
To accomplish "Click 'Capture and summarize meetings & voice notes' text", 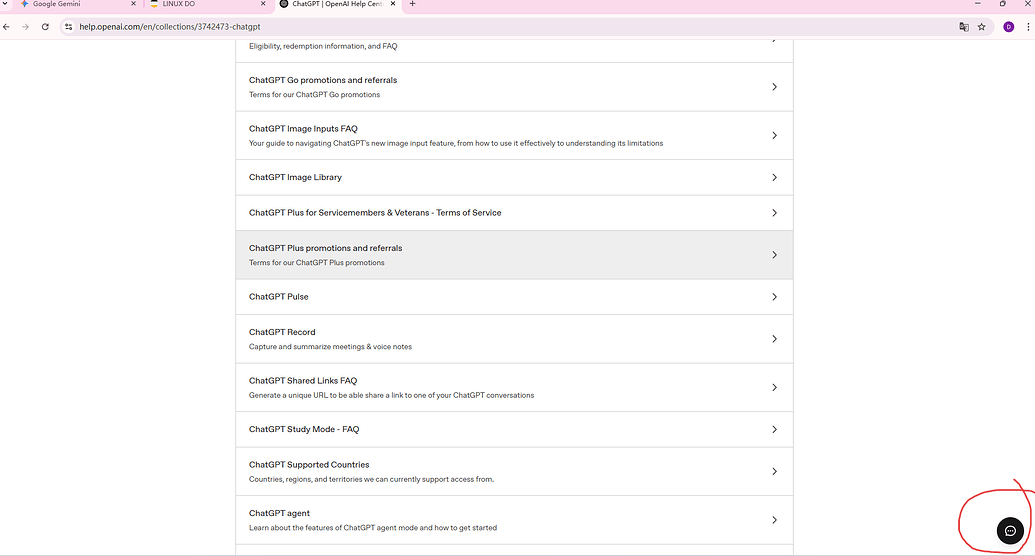I will tap(330, 347).
